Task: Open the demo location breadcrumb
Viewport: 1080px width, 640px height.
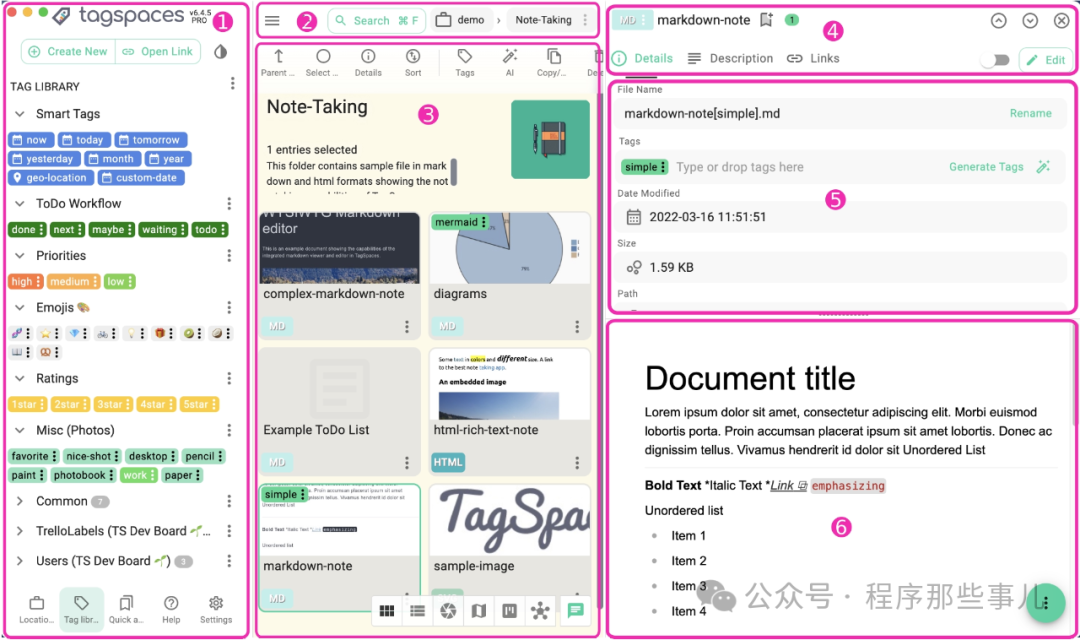Action: [461, 20]
